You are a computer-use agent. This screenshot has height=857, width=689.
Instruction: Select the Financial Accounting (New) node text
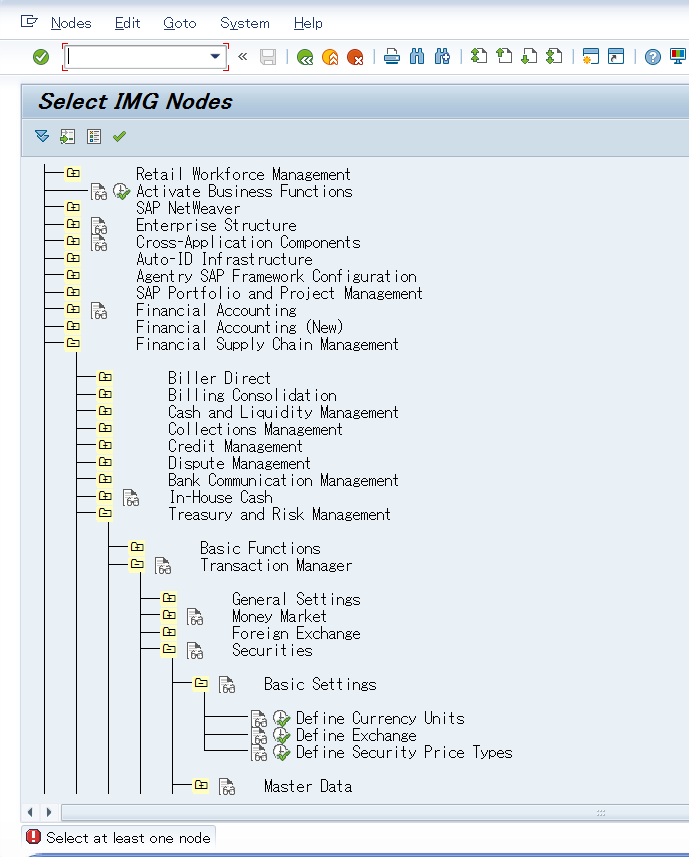239,327
